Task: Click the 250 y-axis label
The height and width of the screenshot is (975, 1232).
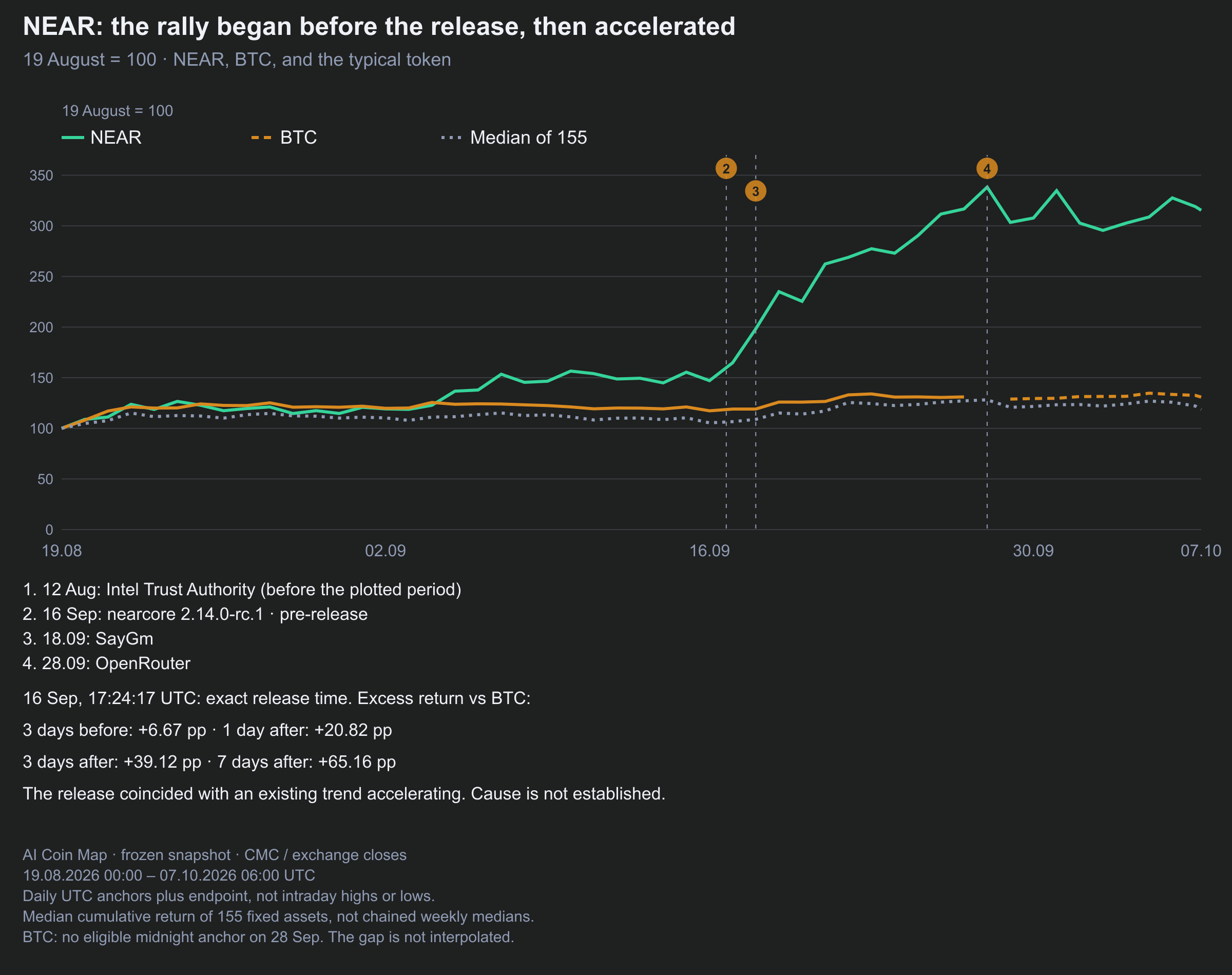Action: (41, 277)
